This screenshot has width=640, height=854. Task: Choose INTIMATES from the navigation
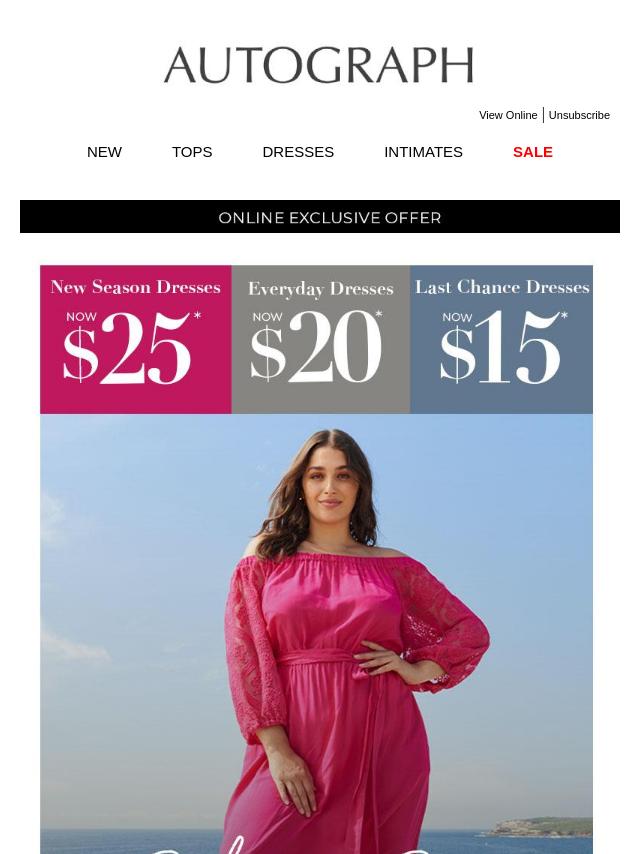click(423, 152)
